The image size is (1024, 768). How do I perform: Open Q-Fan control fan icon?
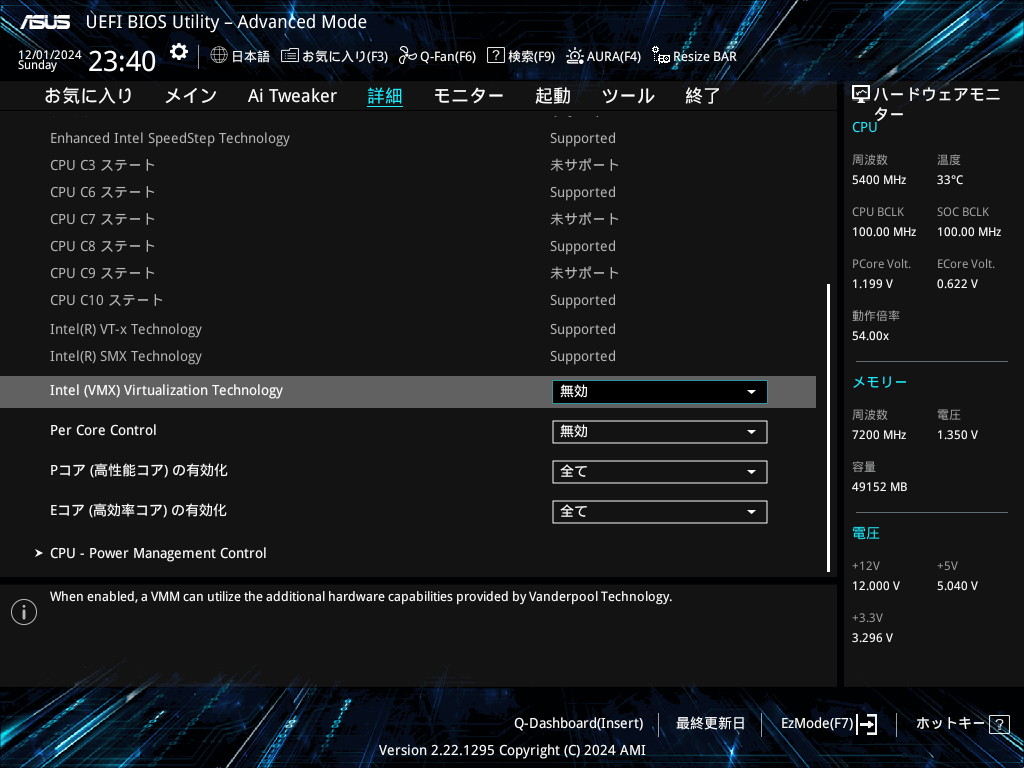point(408,56)
